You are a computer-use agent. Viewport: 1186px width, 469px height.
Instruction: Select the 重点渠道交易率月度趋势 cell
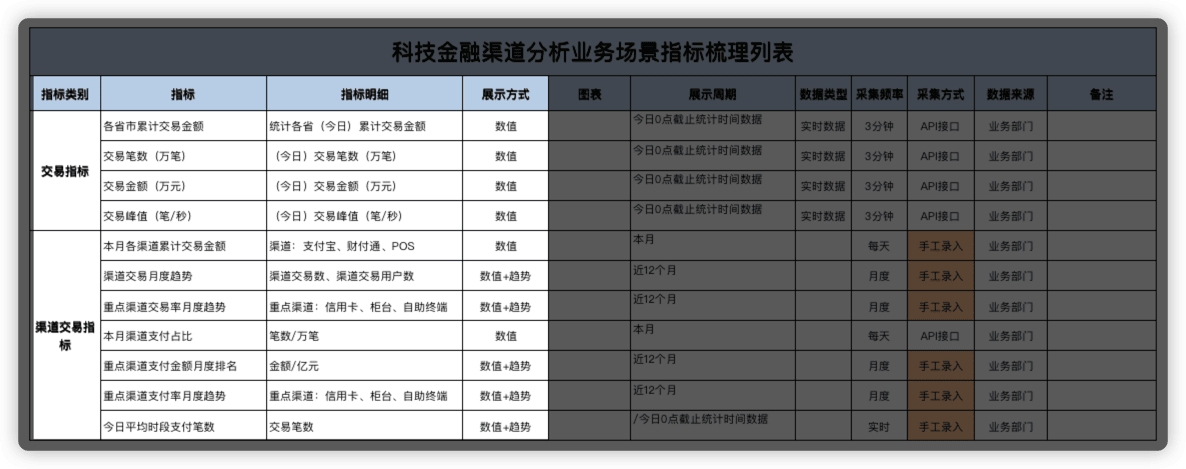(183, 306)
